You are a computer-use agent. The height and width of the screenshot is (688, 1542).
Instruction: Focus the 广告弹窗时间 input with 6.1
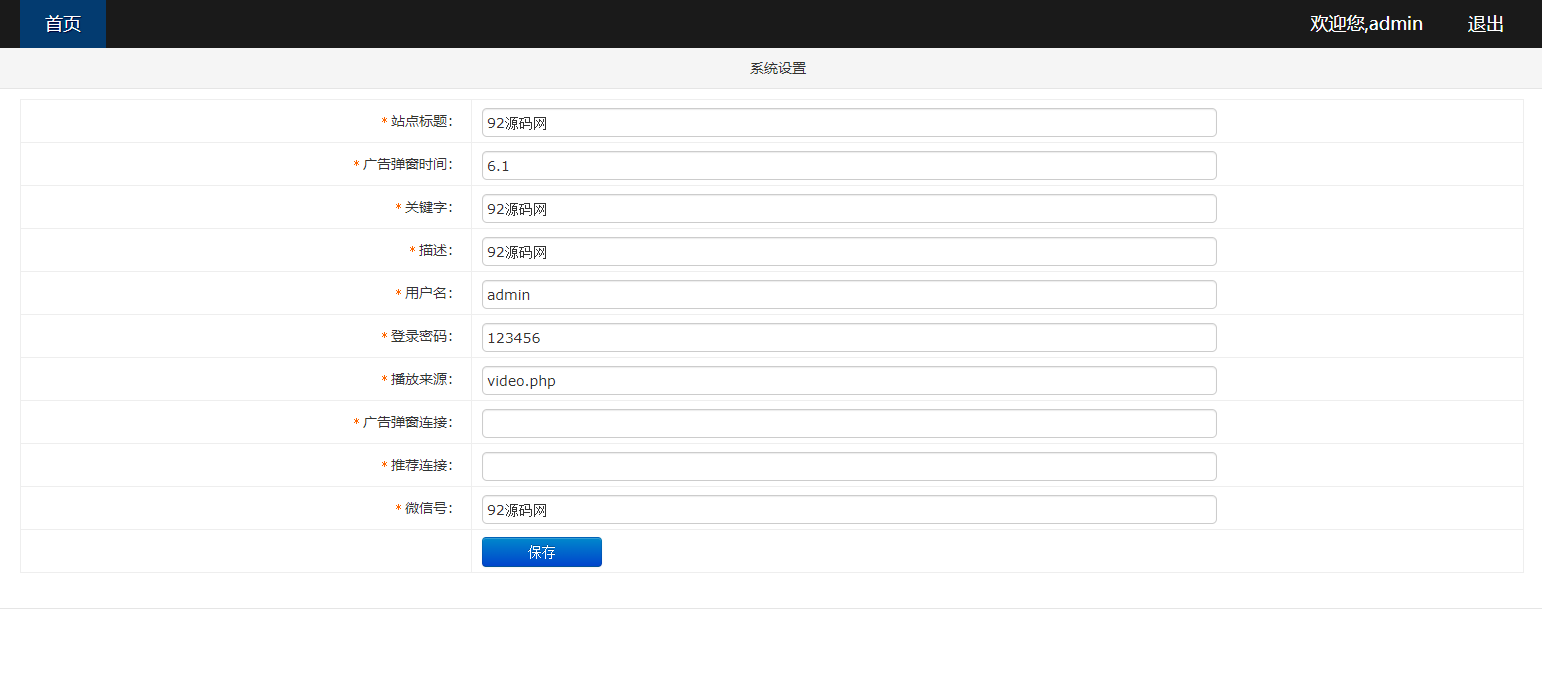pyautogui.click(x=849, y=166)
